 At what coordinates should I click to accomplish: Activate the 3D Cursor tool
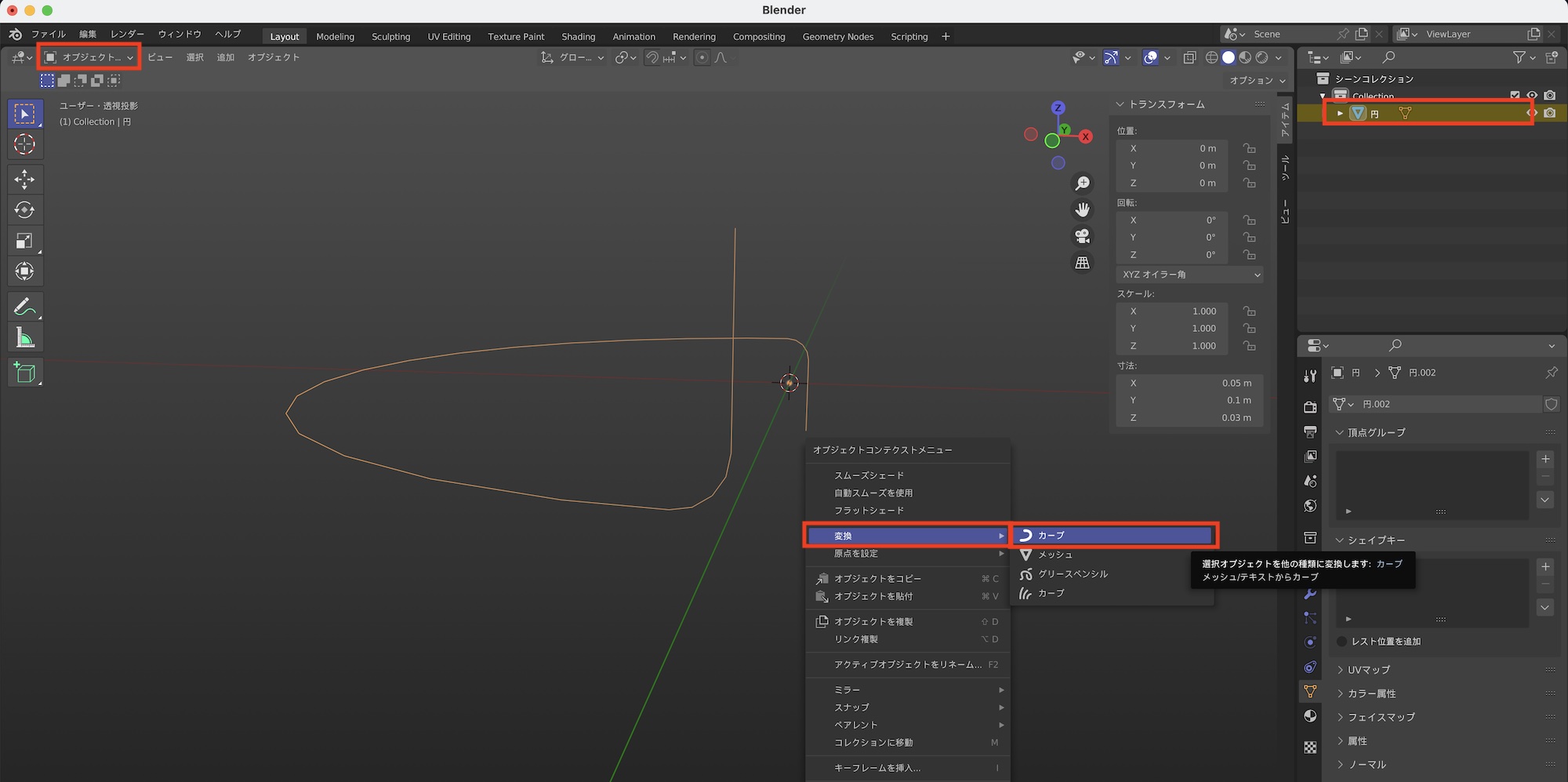[24, 144]
